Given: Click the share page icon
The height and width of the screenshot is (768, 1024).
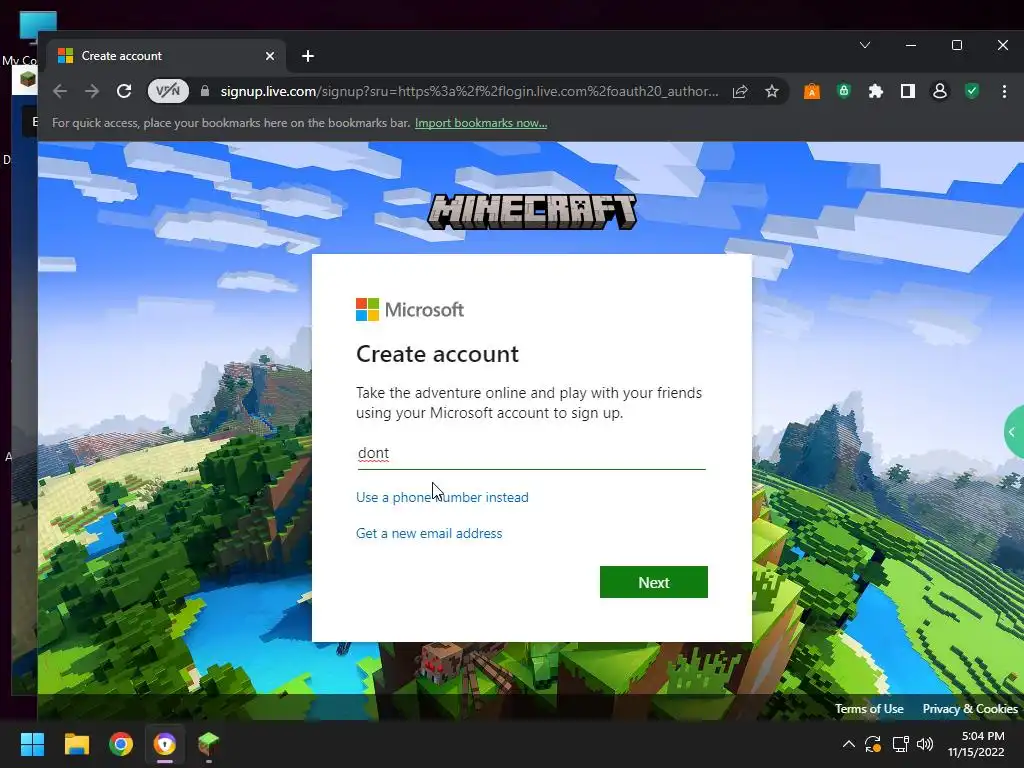Looking at the screenshot, I should (x=740, y=91).
